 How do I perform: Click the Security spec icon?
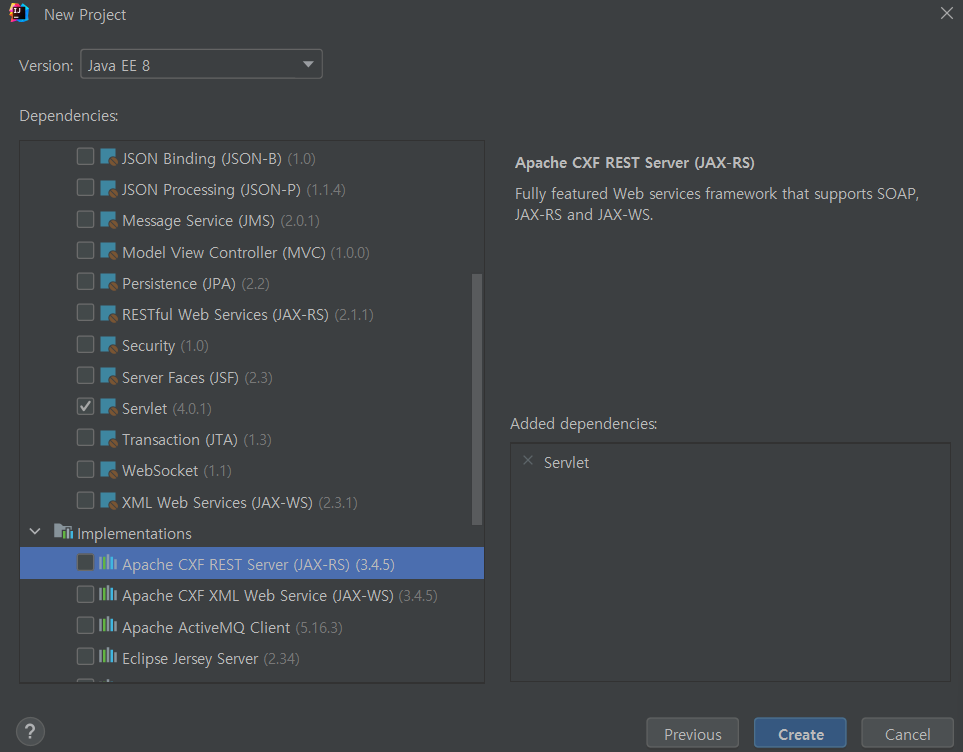click(x=109, y=345)
